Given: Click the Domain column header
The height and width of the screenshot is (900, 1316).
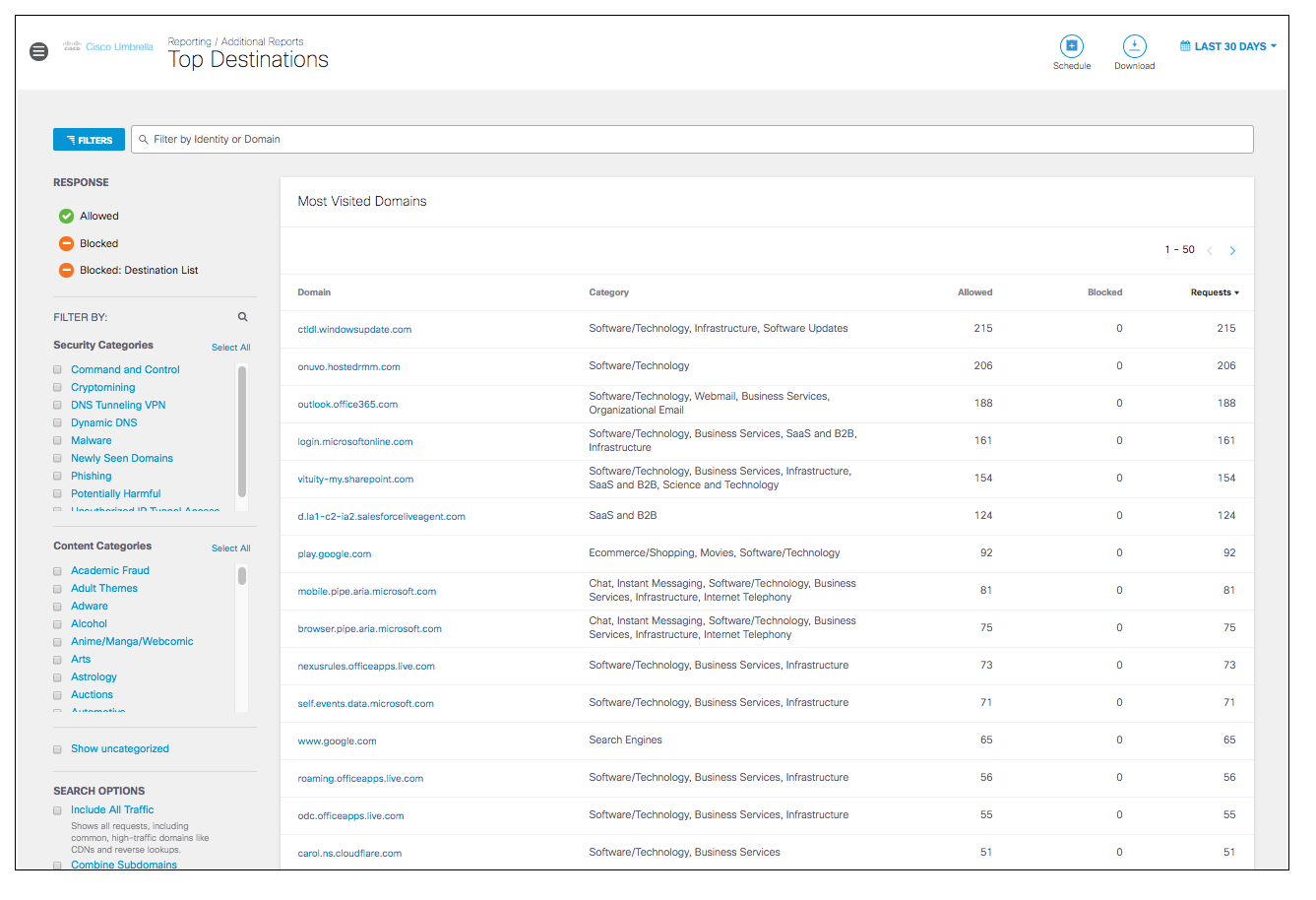Looking at the screenshot, I should click(x=314, y=292).
